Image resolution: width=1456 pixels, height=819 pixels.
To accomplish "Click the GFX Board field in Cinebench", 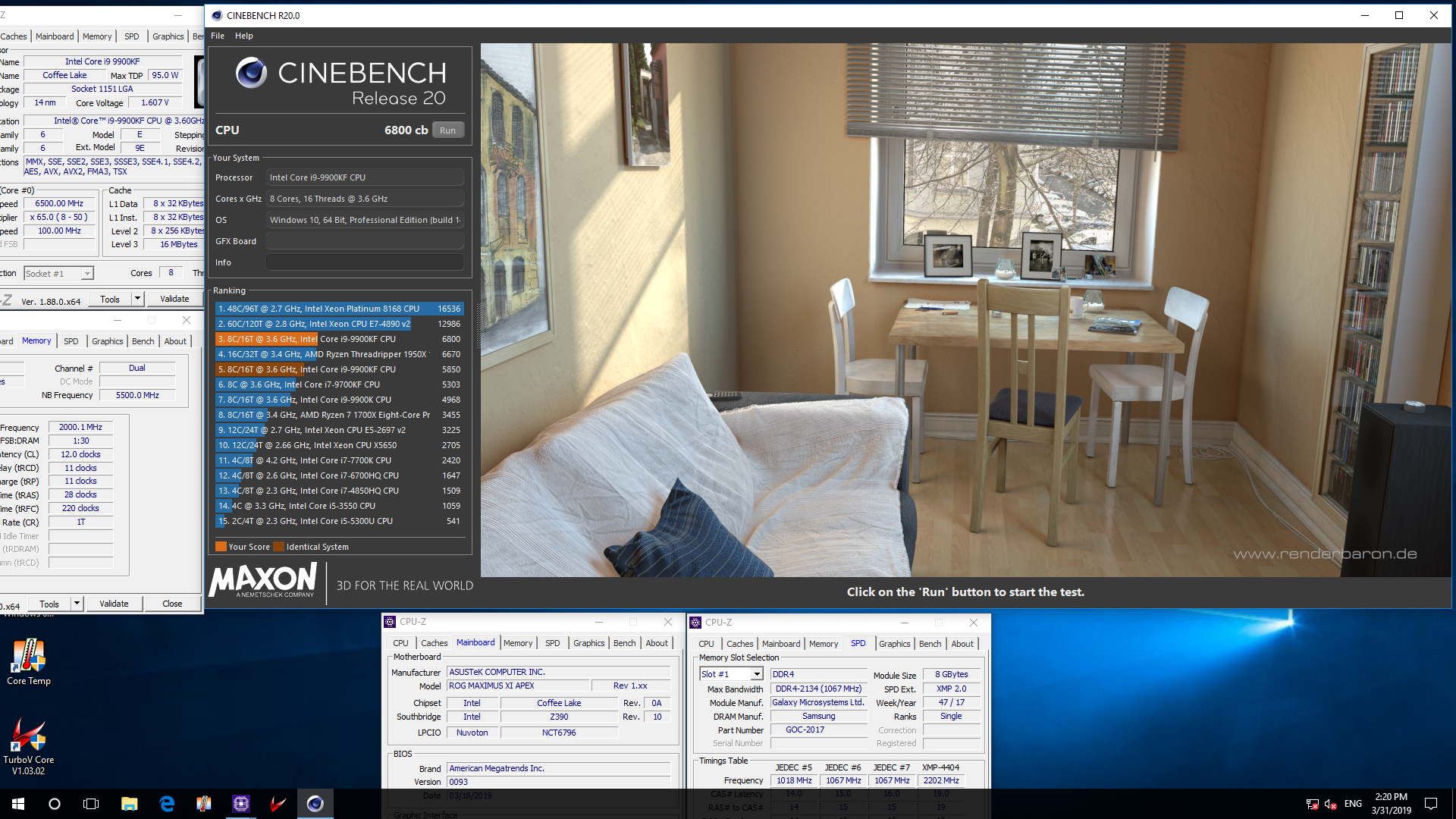I will coord(365,241).
